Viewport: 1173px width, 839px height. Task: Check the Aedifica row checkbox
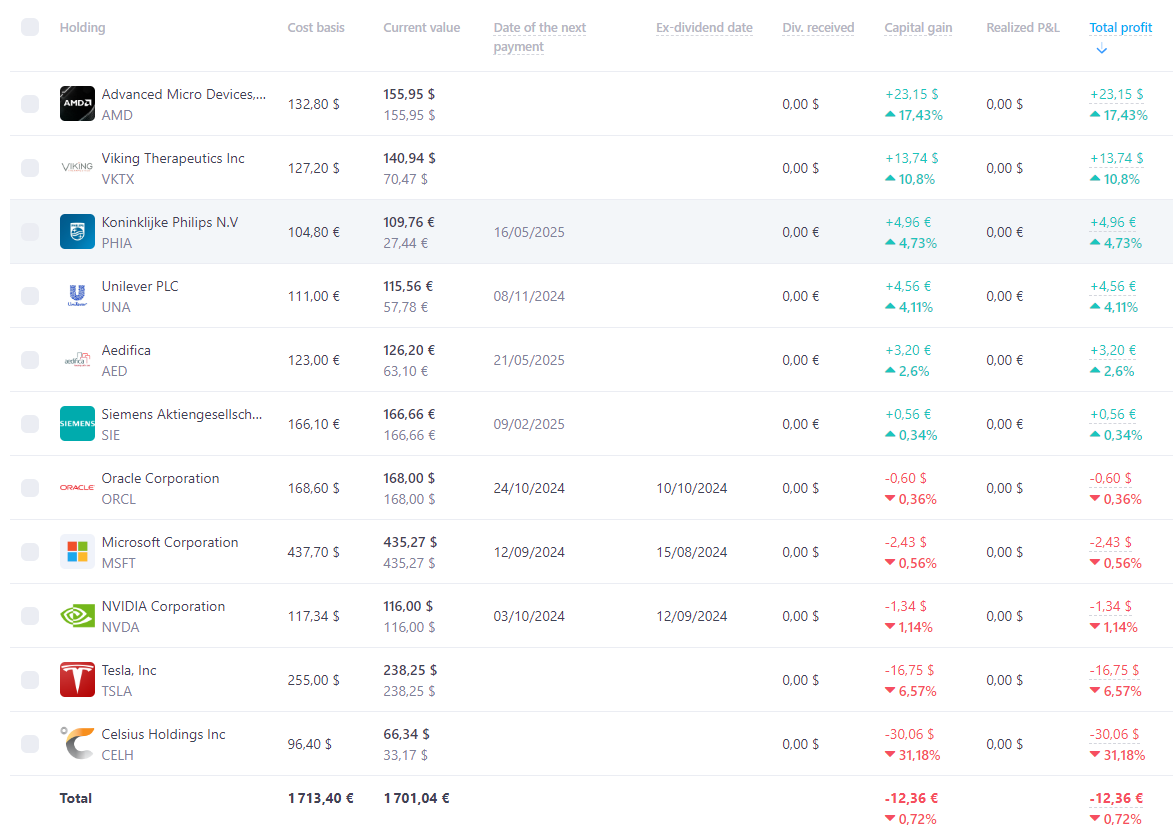click(x=30, y=360)
